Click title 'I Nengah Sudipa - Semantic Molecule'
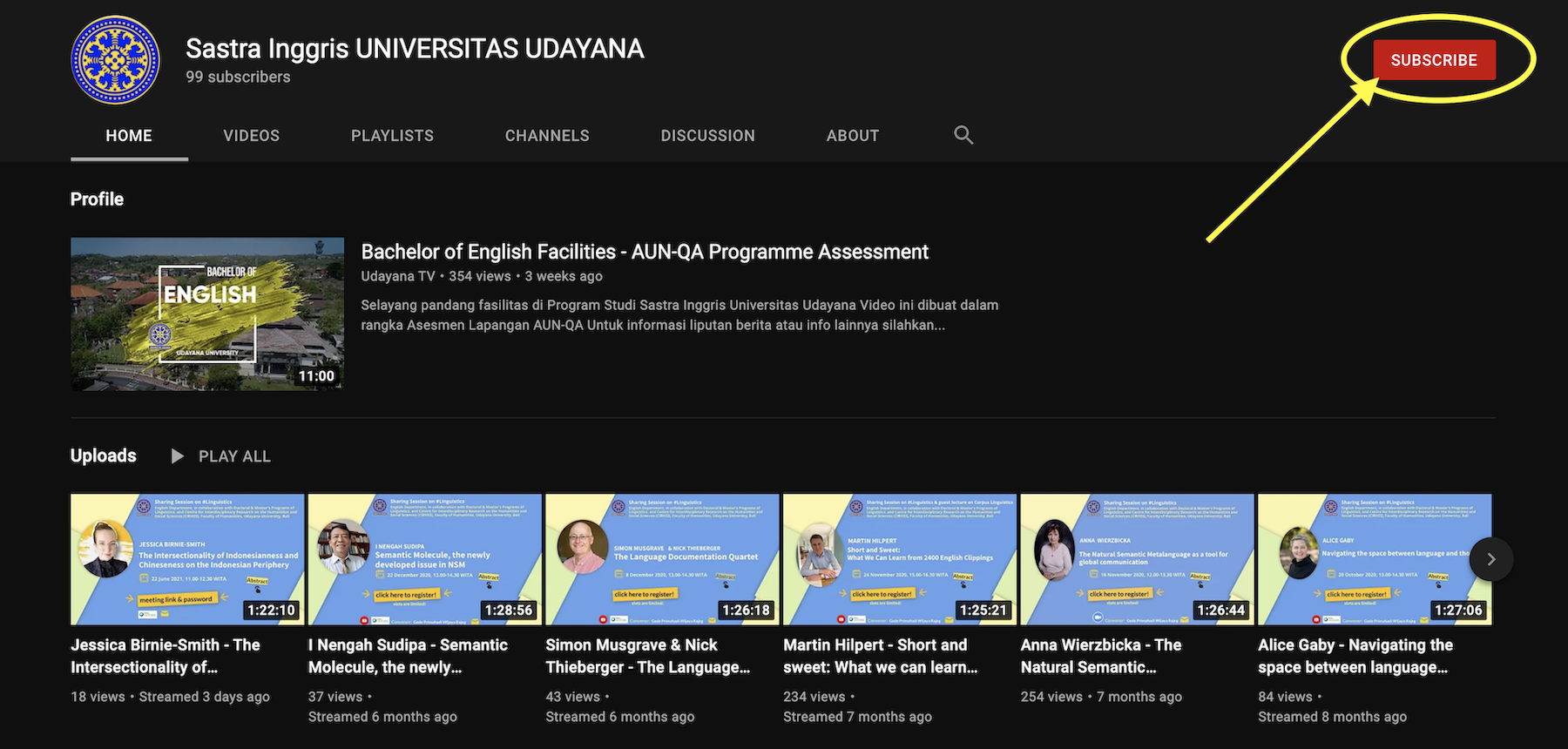 point(408,656)
